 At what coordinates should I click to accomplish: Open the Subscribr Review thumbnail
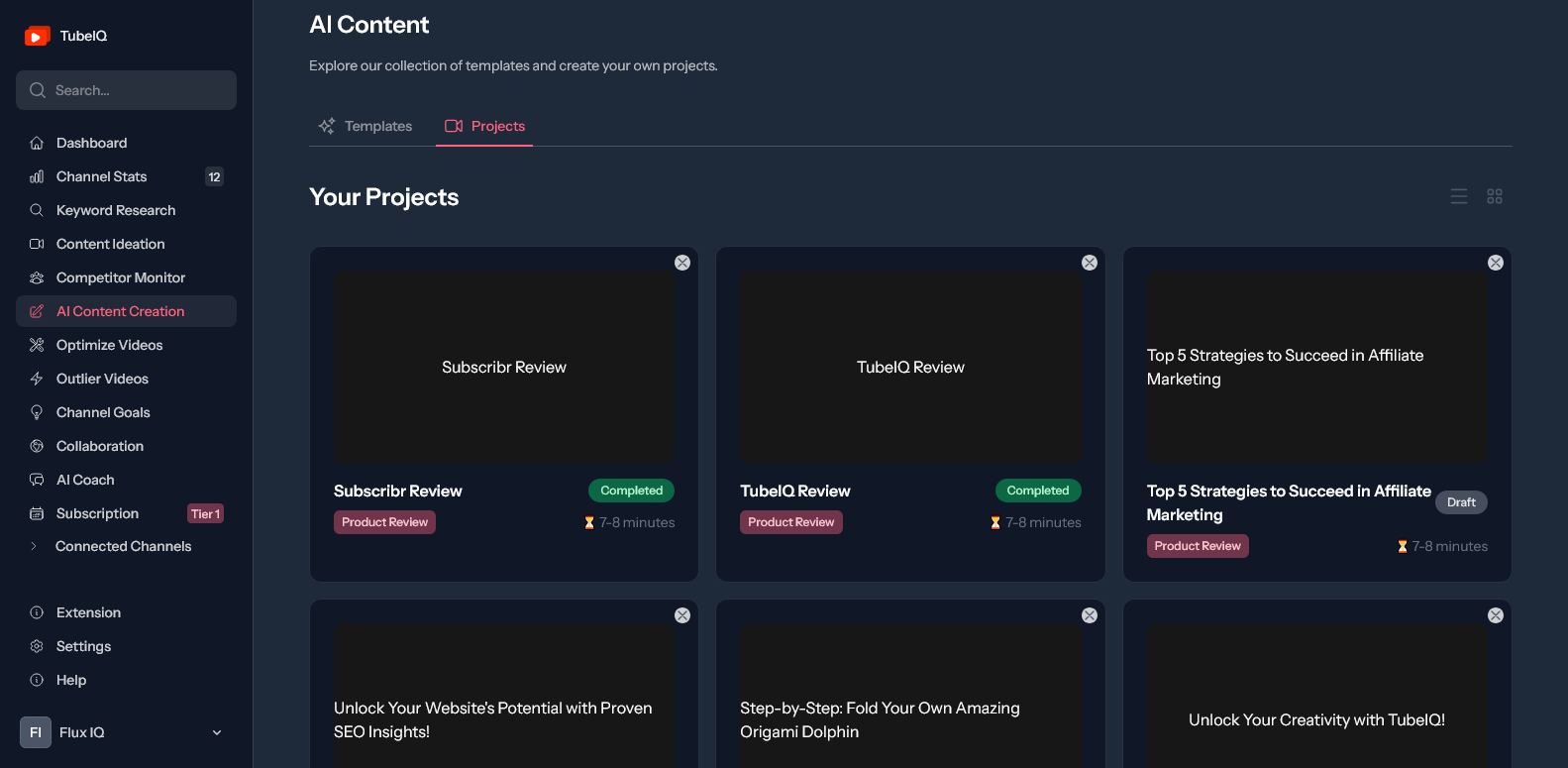(x=504, y=368)
